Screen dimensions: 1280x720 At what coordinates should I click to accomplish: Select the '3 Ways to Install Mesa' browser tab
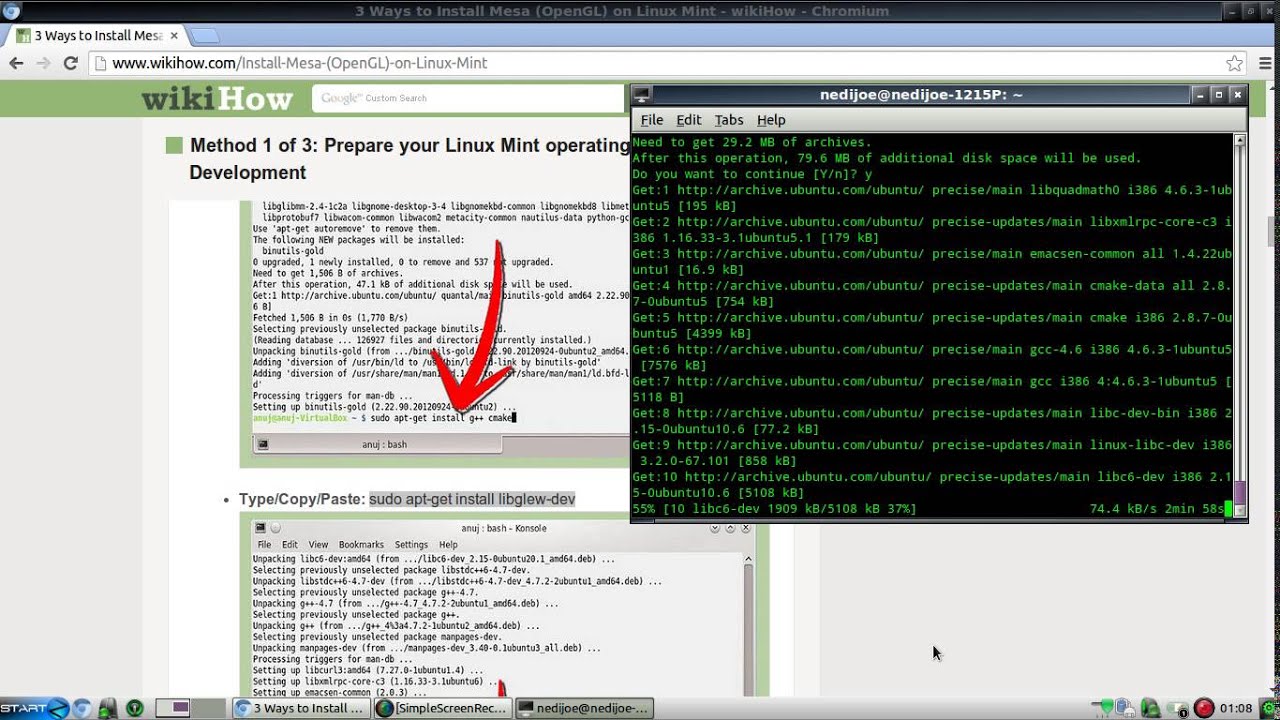click(96, 35)
